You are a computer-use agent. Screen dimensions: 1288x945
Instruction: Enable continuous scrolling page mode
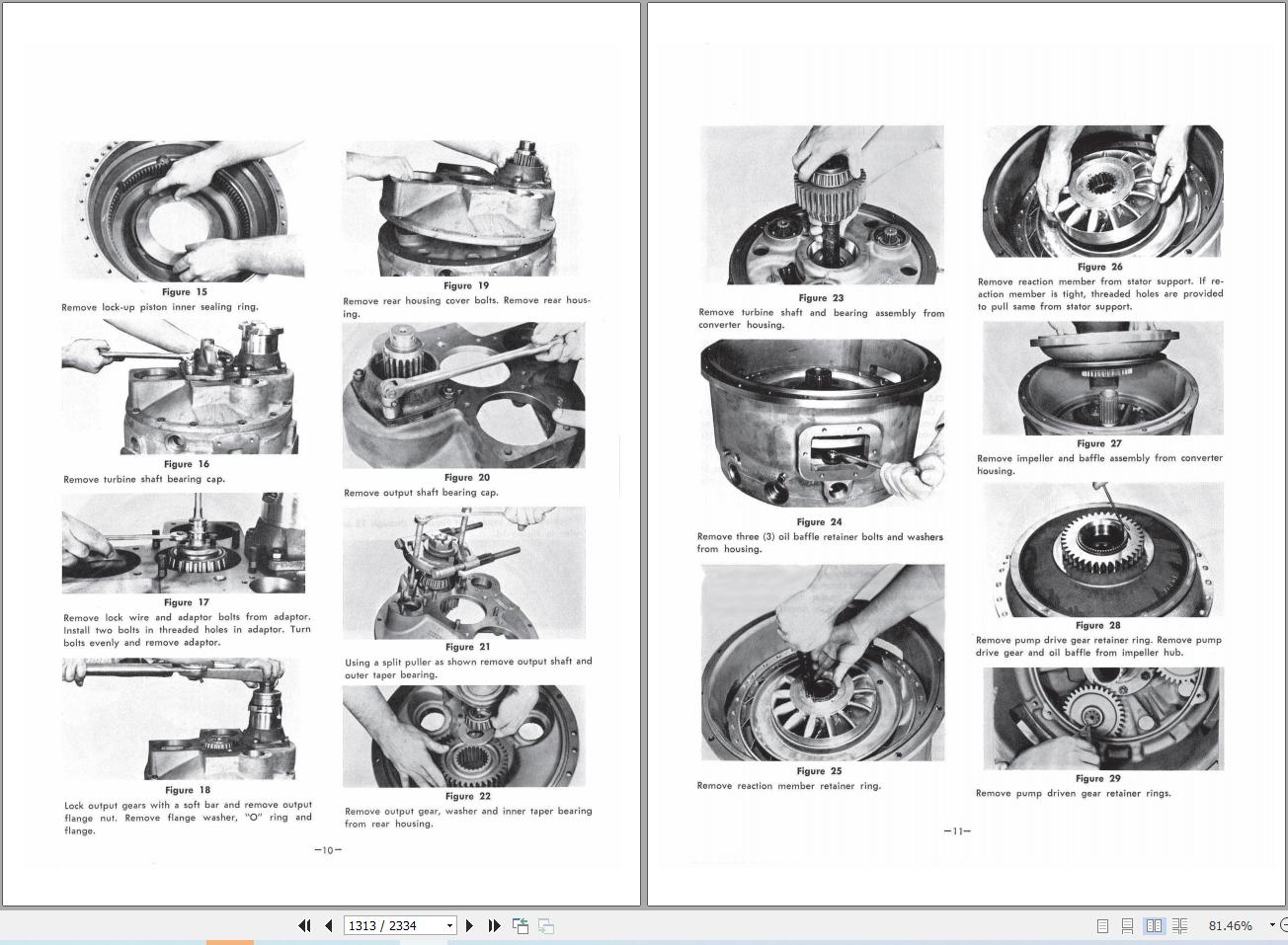tap(1127, 925)
